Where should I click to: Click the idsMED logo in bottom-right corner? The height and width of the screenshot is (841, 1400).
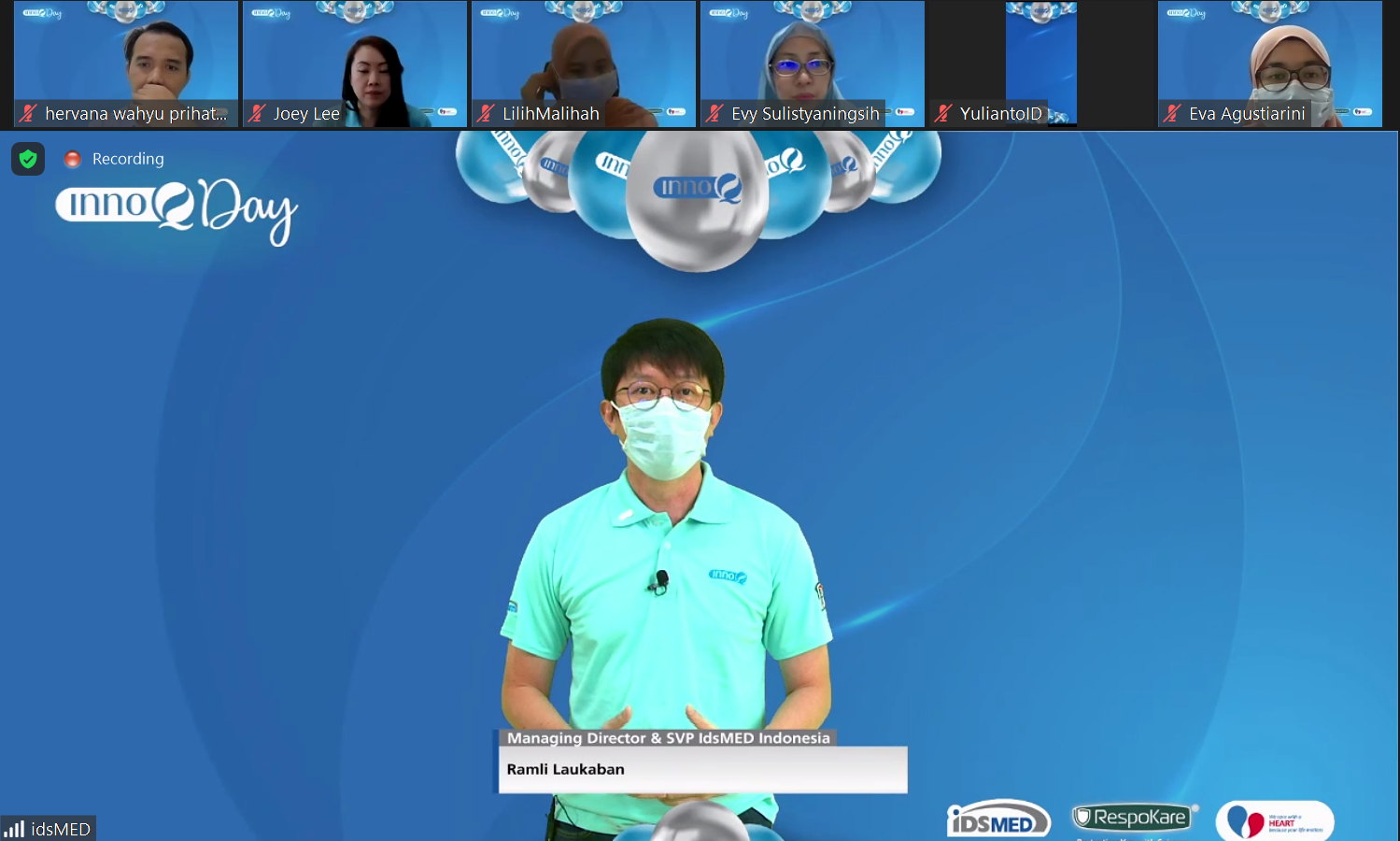pyautogui.click(x=997, y=820)
